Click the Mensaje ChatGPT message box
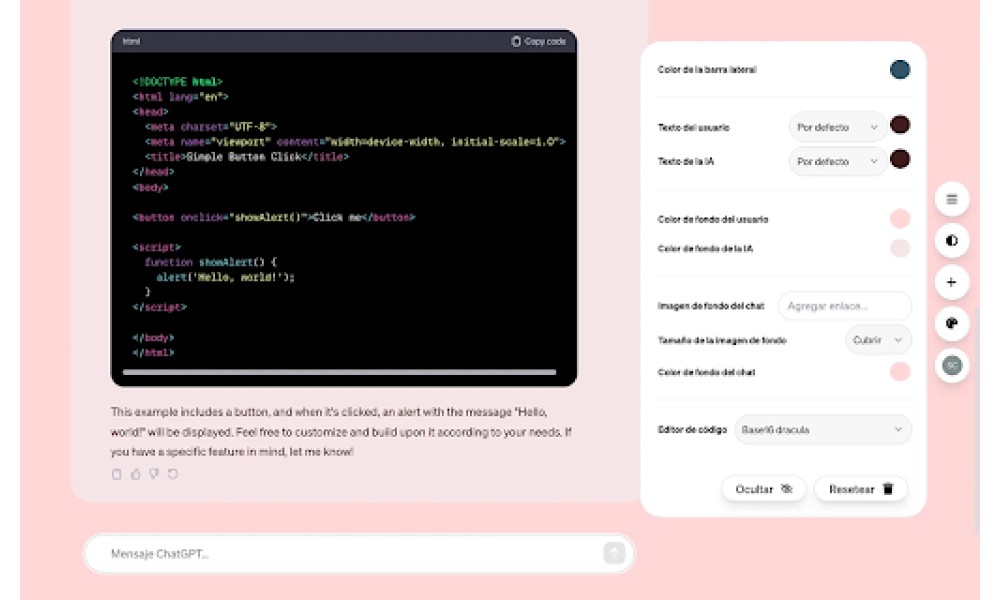The height and width of the screenshot is (600, 1000). pos(359,553)
